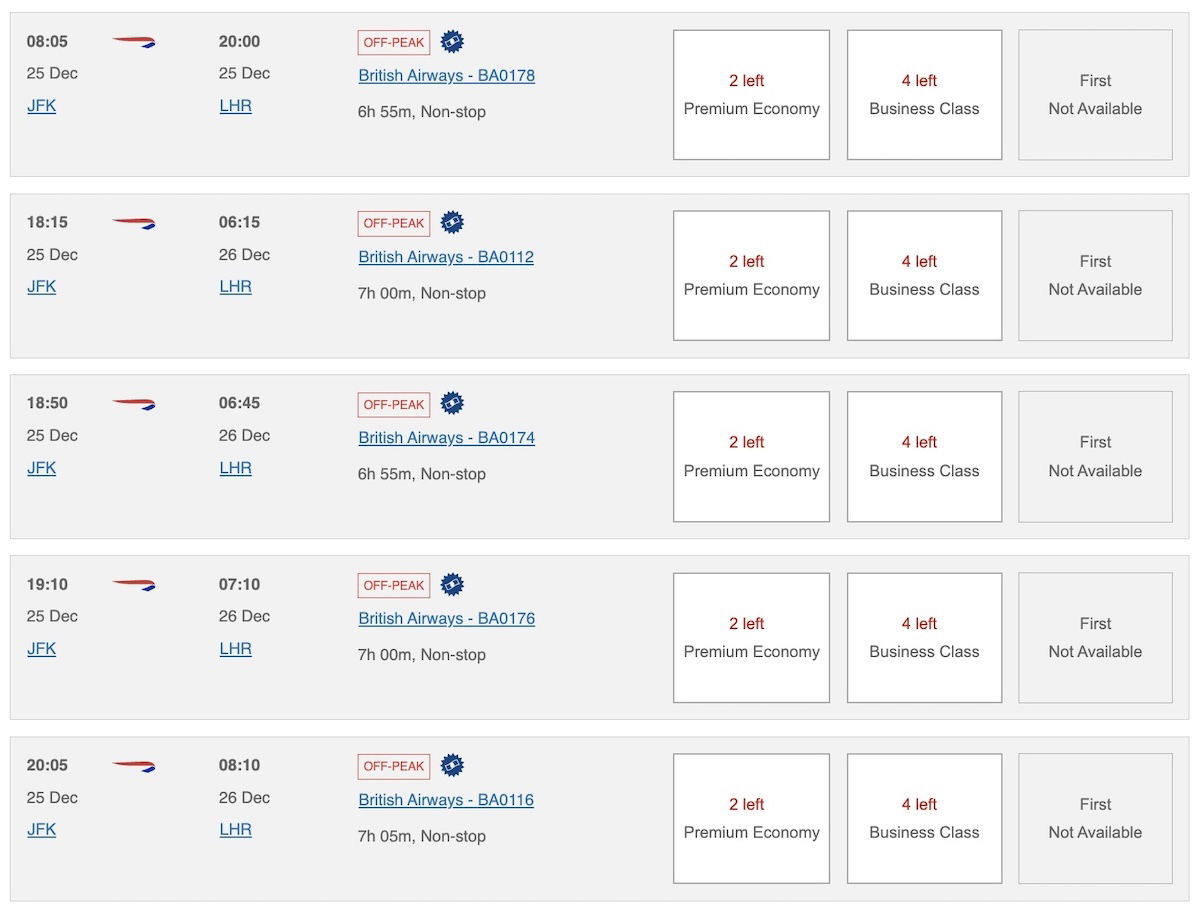Click British Airways ribbon logo on 08:05 flight
The image size is (1200, 912).
tap(134, 42)
